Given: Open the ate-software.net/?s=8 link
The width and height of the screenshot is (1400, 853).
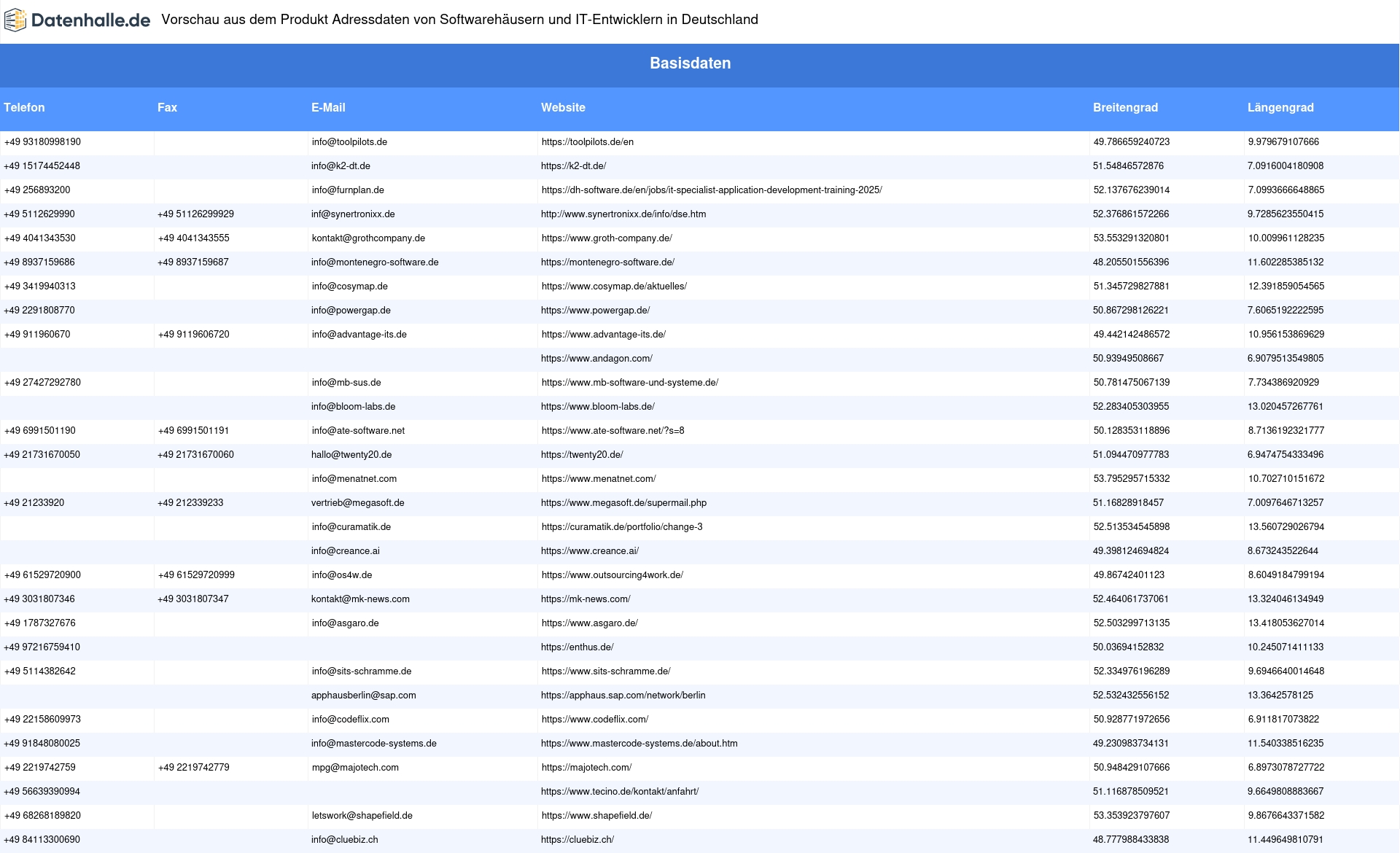Looking at the screenshot, I should tap(613, 431).
